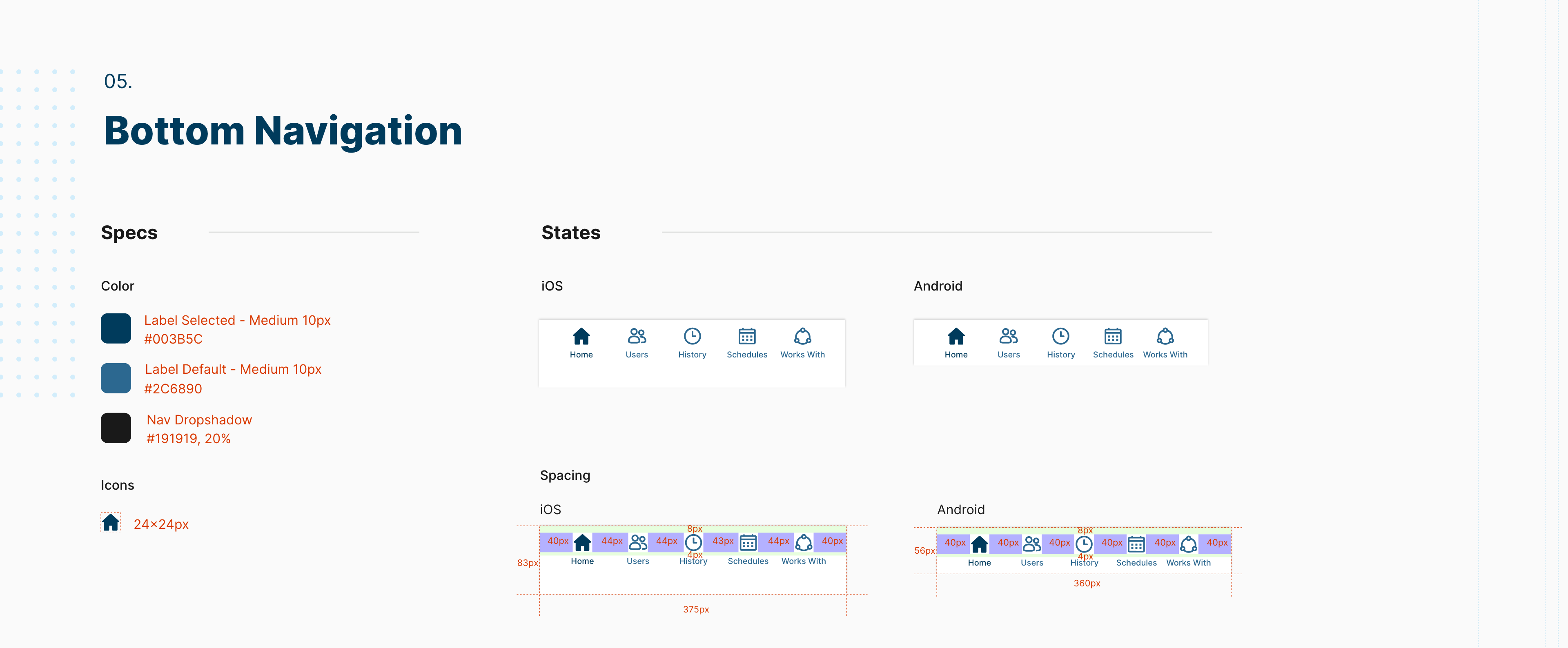Select the Users icon in Android nav bar

pos(1008,336)
